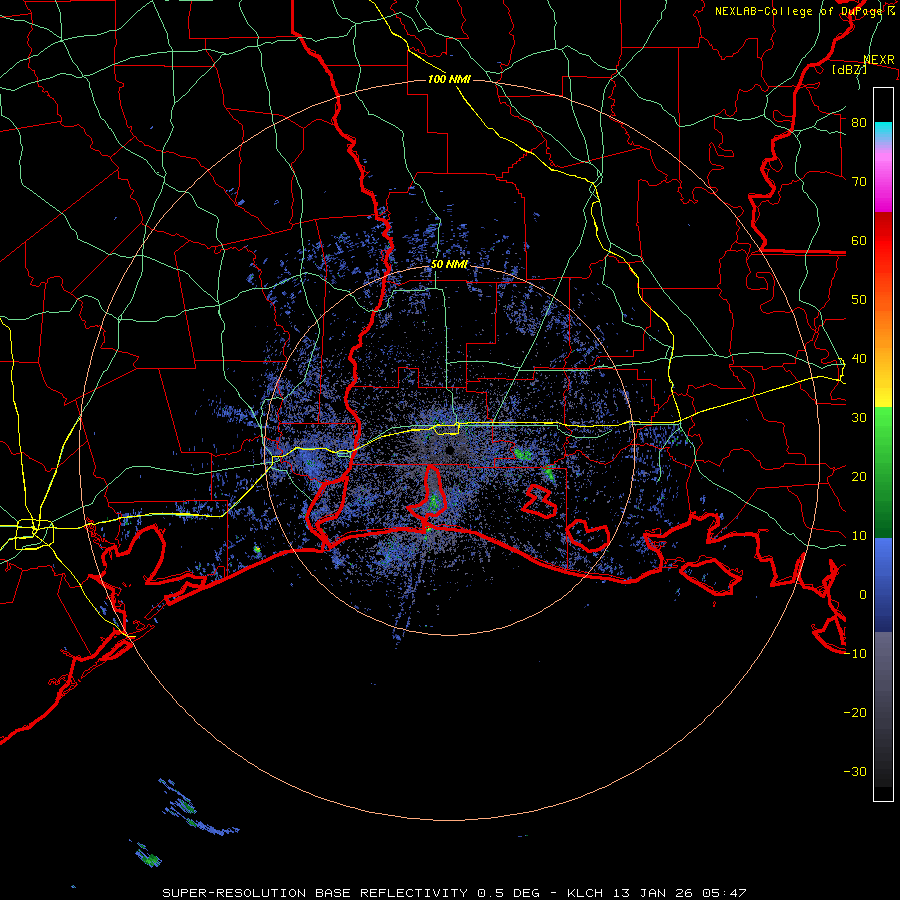Image resolution: width=900 pixels, height=900 pixels.
Task: Click the NEXLAB-College of DuPage credit text
Action: click(805, 11)
